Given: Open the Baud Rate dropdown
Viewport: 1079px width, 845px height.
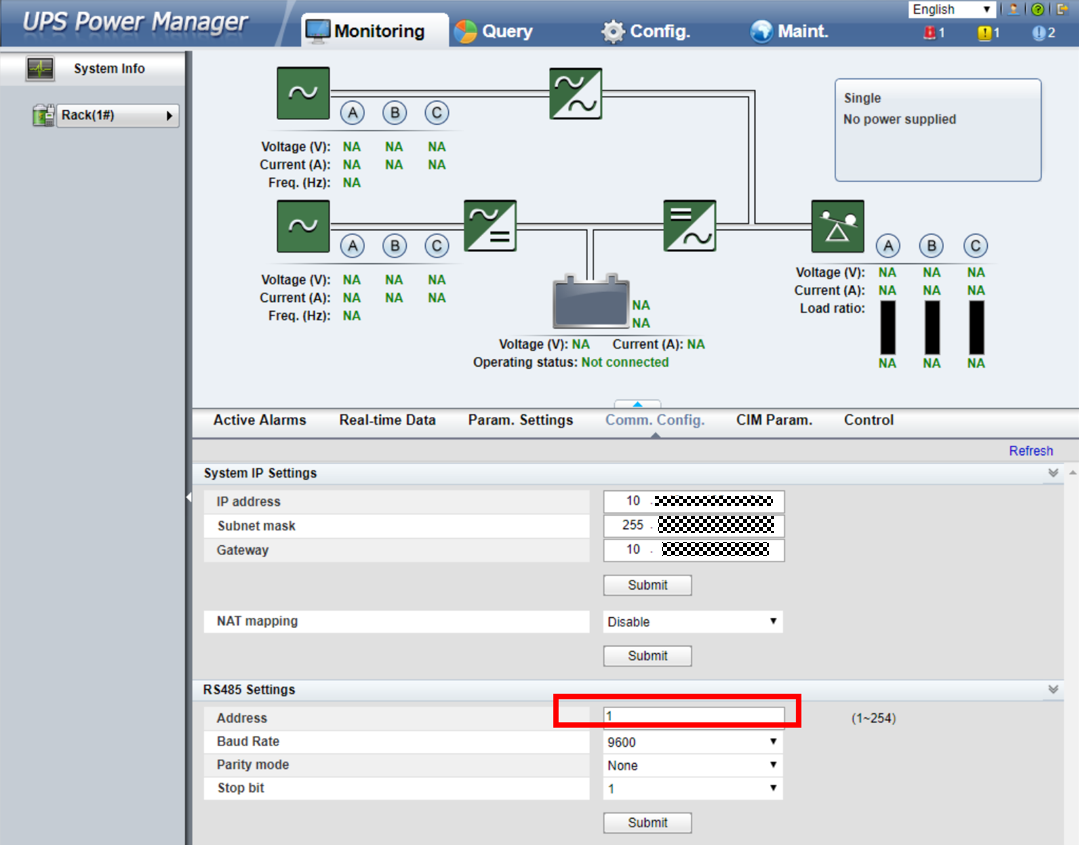Looking at the screenshot, I should 692,742.
